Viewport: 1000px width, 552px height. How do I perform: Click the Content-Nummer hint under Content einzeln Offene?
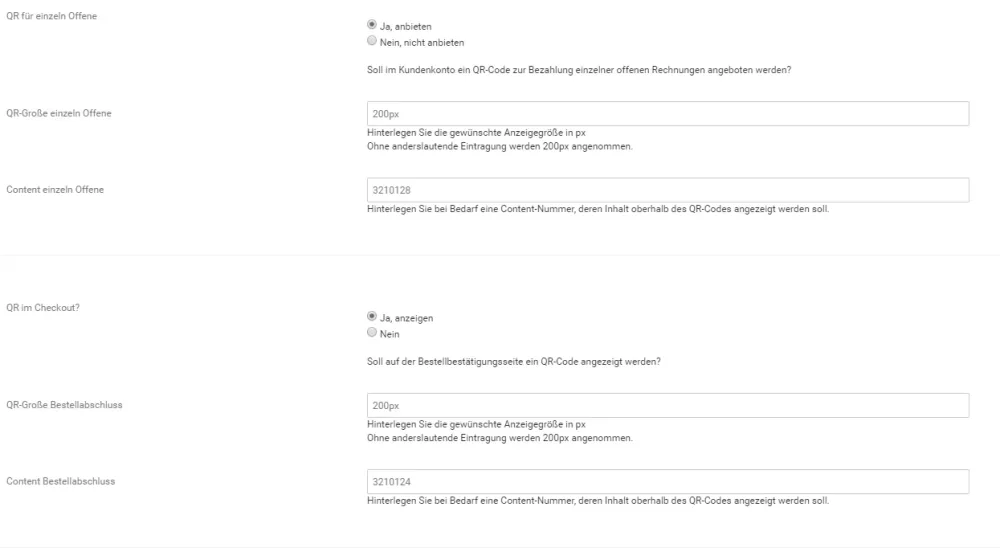(x=598, y=209)
